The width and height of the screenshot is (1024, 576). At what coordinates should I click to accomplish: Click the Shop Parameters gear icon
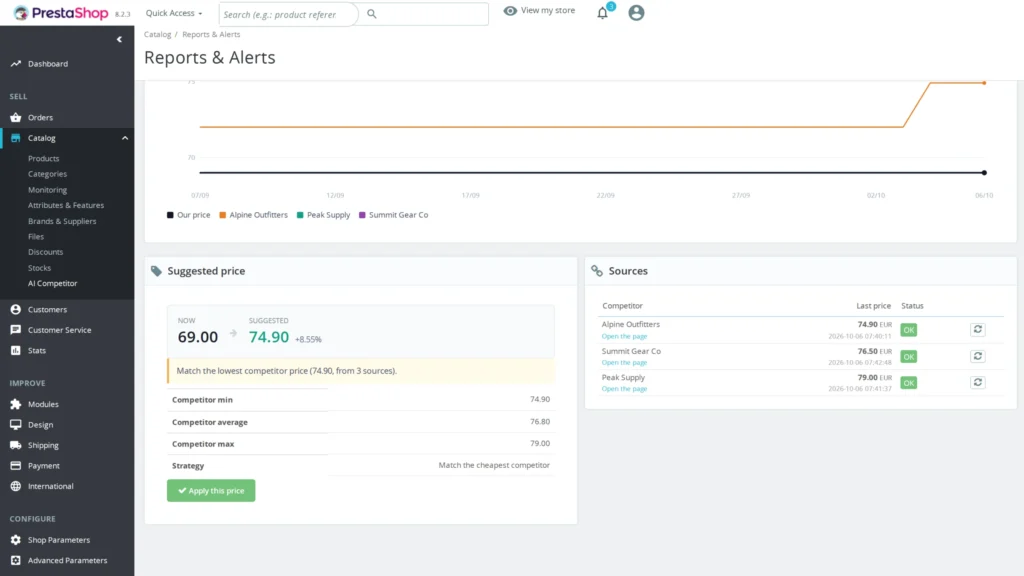[x=16, y=540]
